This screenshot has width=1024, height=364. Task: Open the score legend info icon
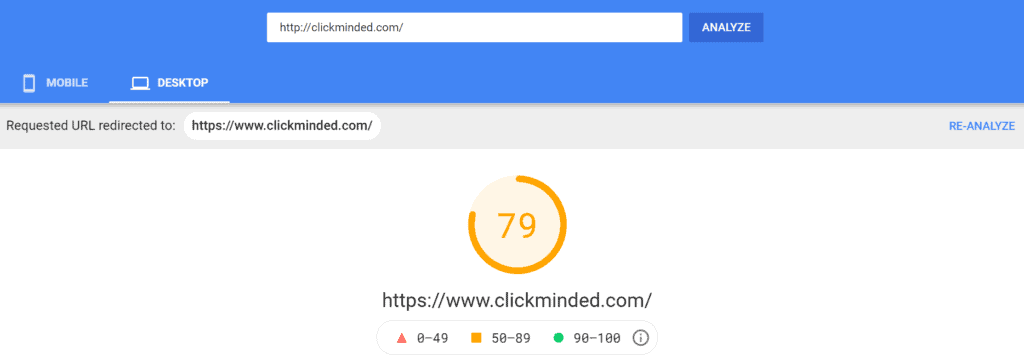[x=641, y=338]
